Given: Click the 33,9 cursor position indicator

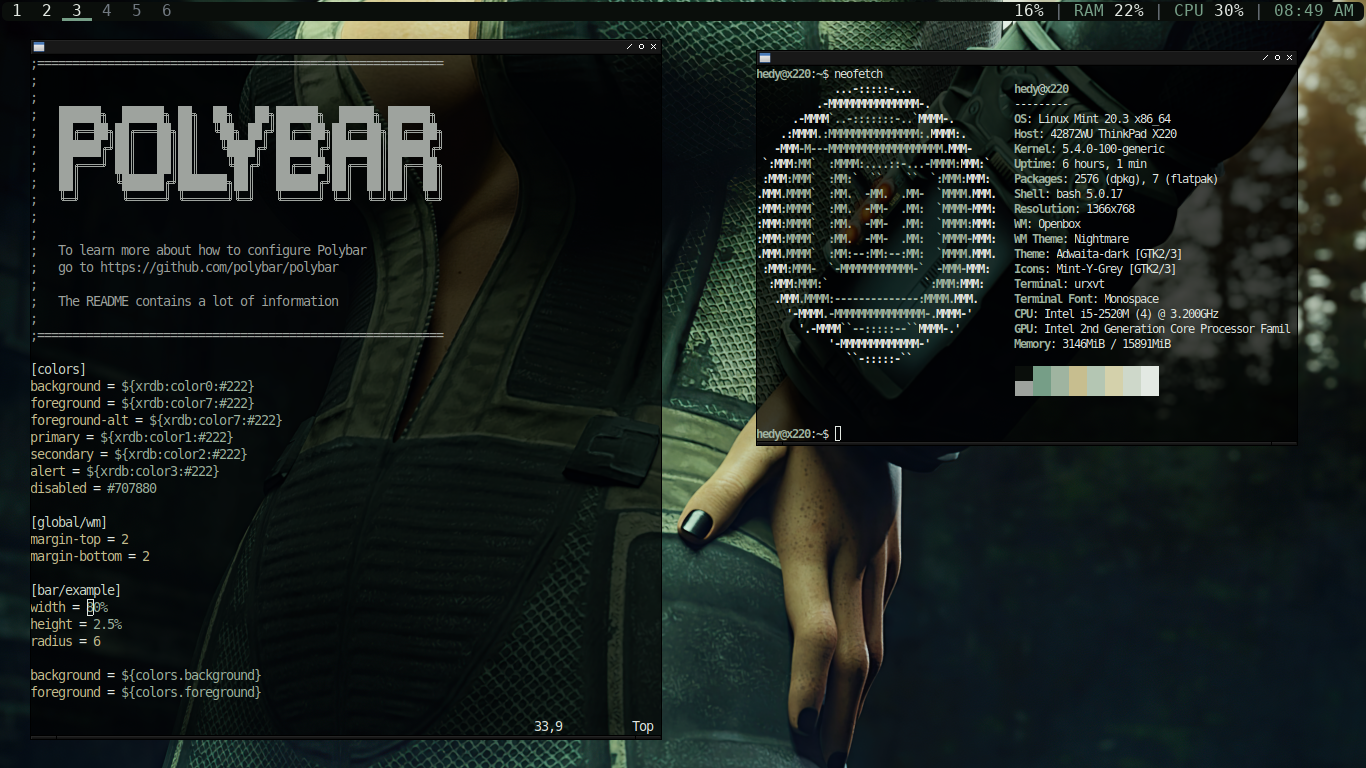Looking at the screenshot, I should tap(548, 727).
